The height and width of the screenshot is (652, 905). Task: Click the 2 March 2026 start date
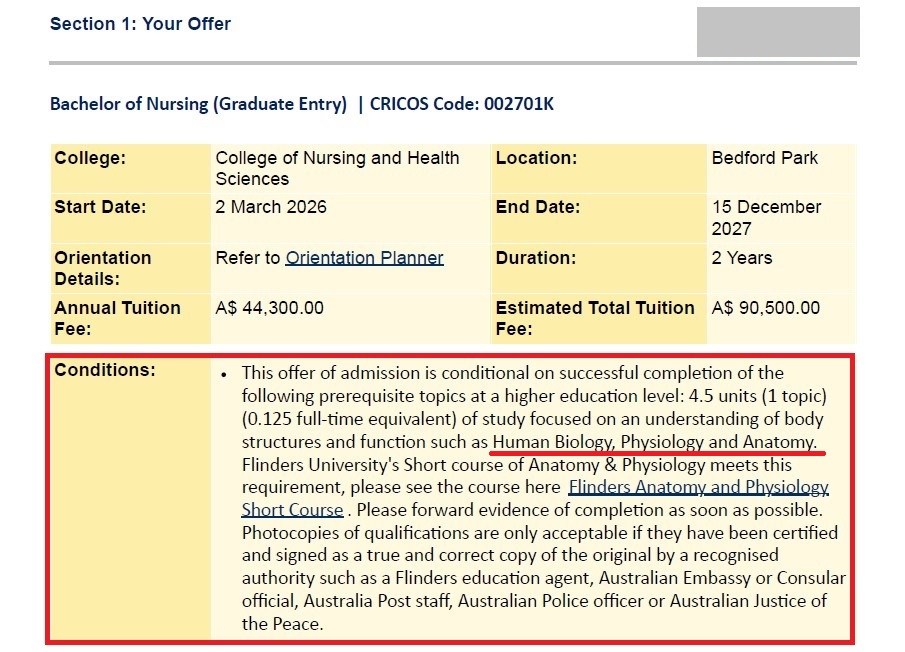tap(271, 207)
